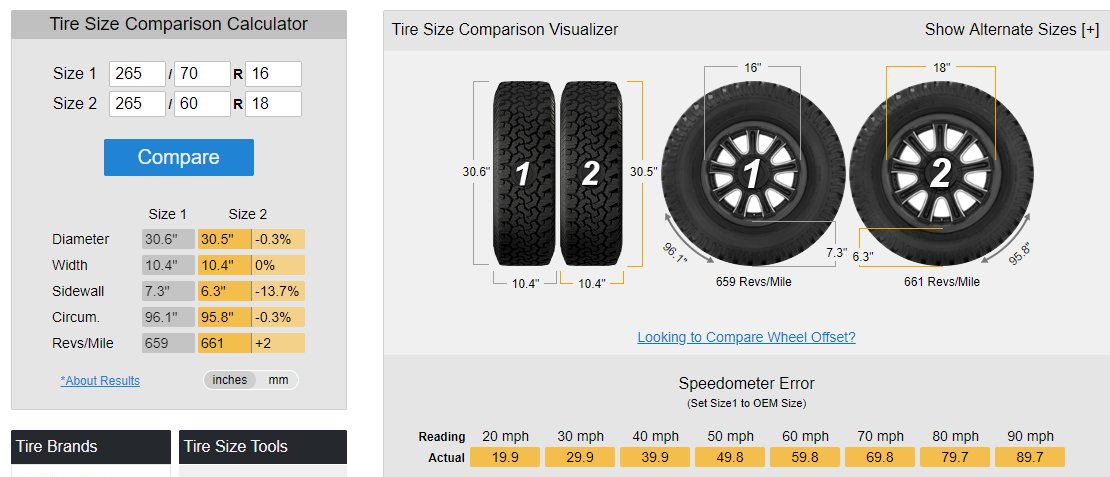Click the sidewall -13.7% difference cell

point(278,291)
